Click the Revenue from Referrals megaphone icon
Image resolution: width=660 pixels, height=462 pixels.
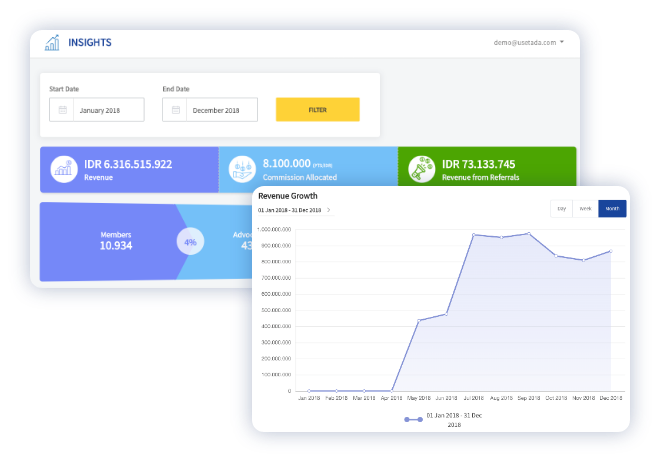[x=421, y=169]
